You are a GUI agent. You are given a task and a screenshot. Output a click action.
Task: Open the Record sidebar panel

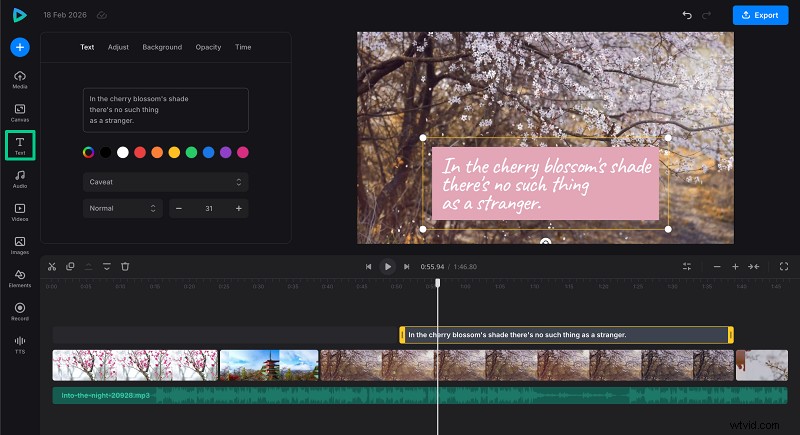click(20, 312)
